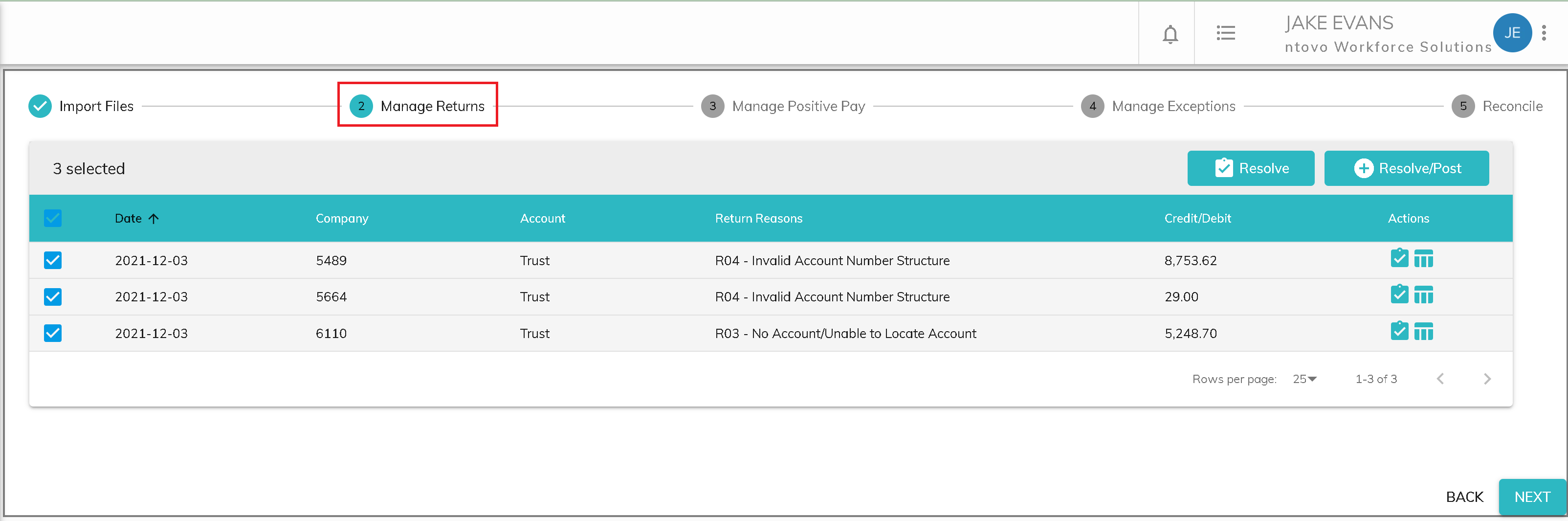Uncheck the row for company 6110
This screenshot has height=521, width=1568.
[53, 333]
